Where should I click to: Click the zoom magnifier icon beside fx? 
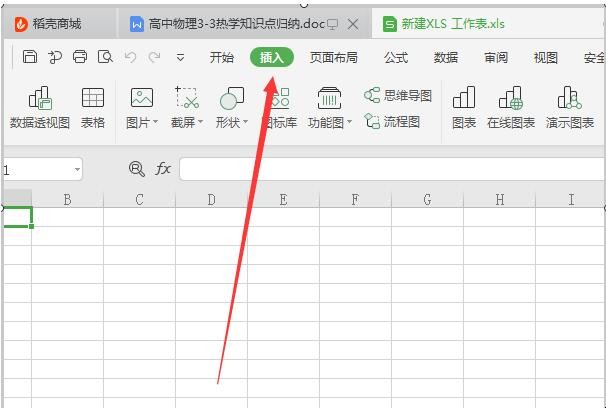point(137,169)
